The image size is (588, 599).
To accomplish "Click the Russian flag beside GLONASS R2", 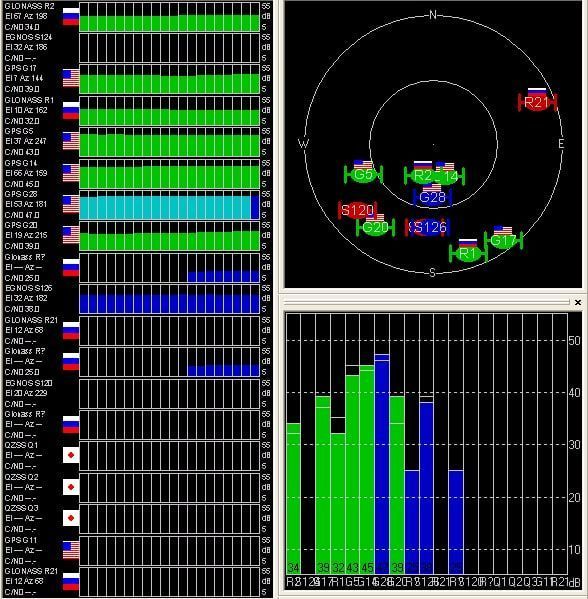I will [x=71, y=16].
